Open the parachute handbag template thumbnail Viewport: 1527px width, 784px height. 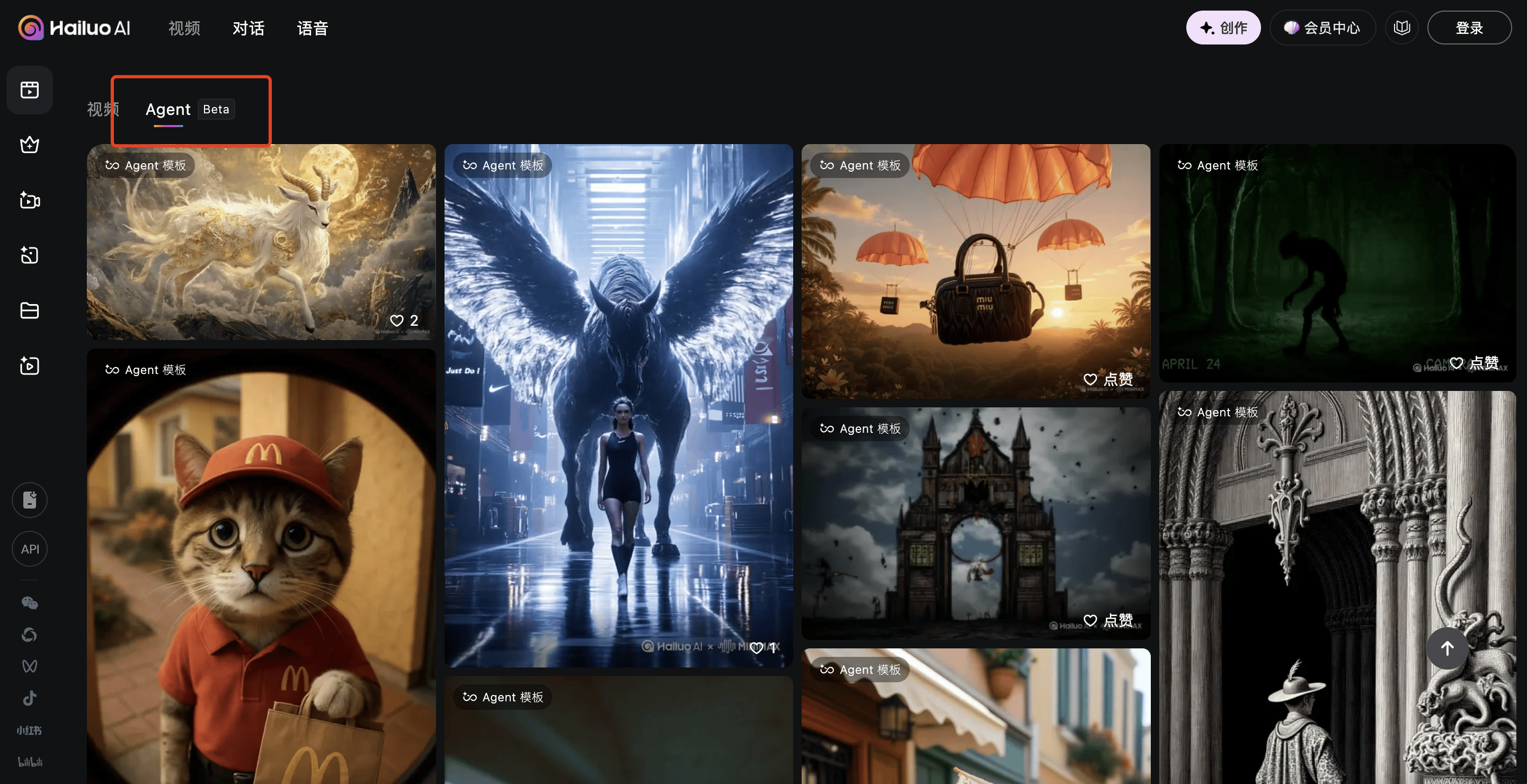[976, 271]
